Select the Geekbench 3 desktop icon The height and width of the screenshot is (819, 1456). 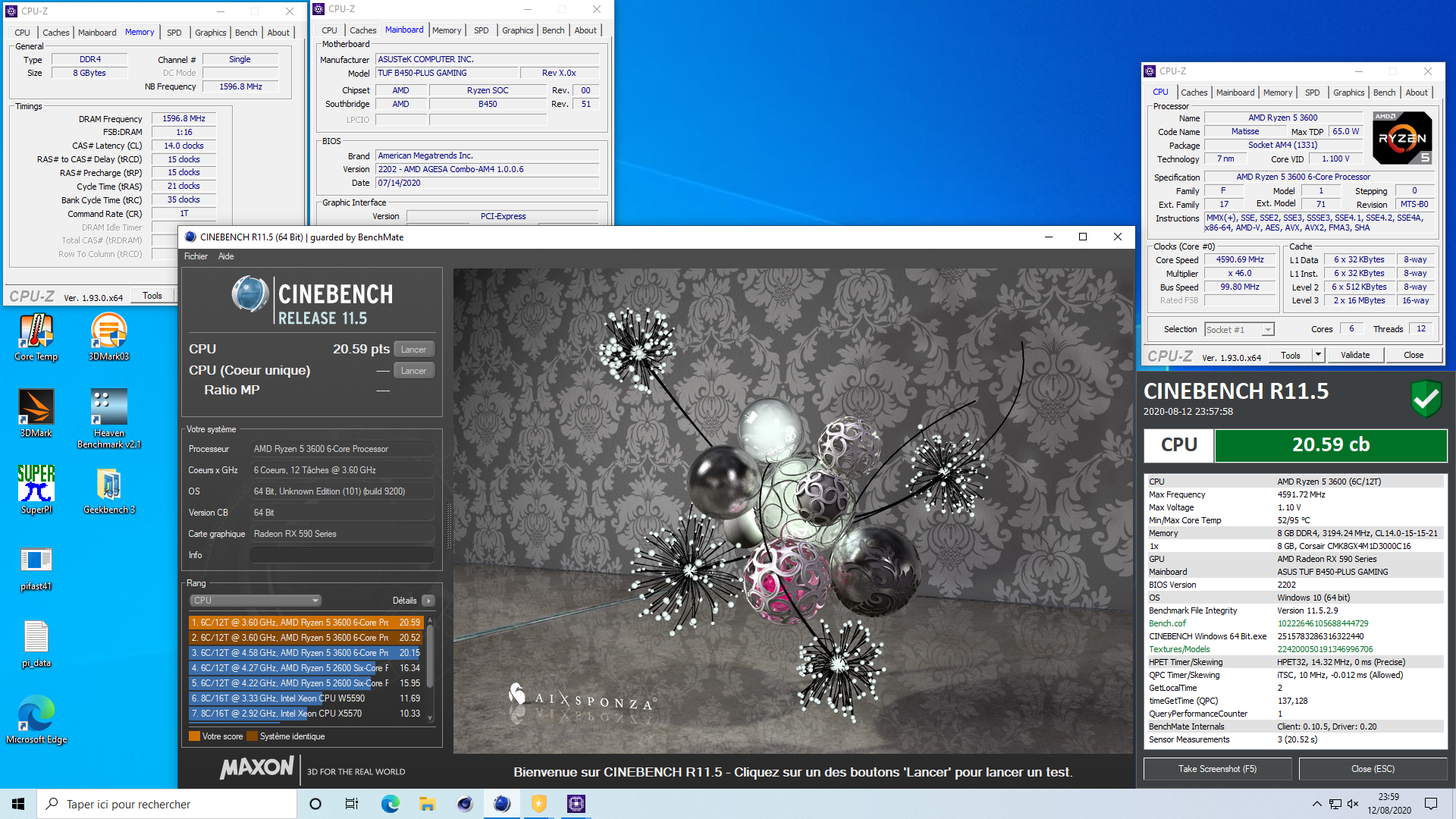[108, 490]
